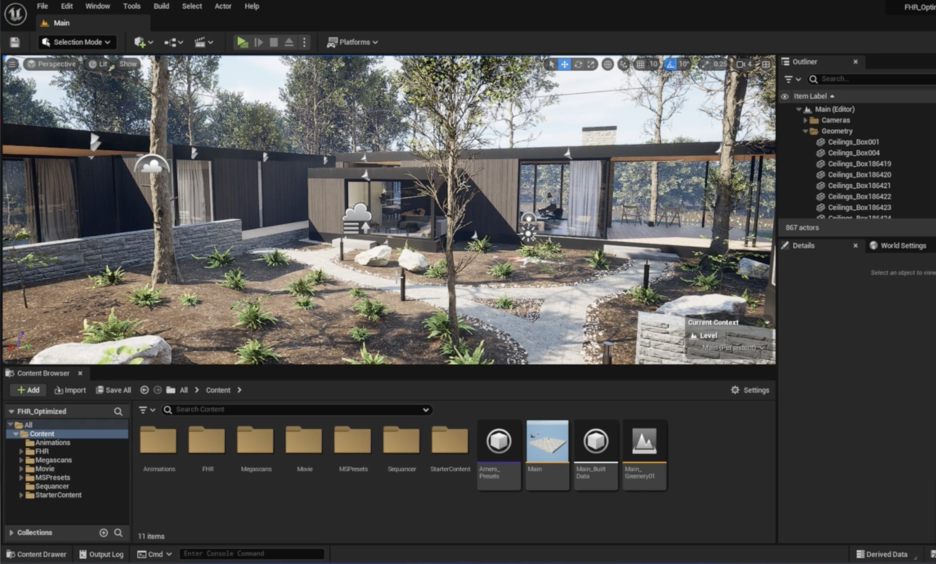Select the Main level asset thumbnail
Viewport: 936px width, 564px height.
coord(547,442)
